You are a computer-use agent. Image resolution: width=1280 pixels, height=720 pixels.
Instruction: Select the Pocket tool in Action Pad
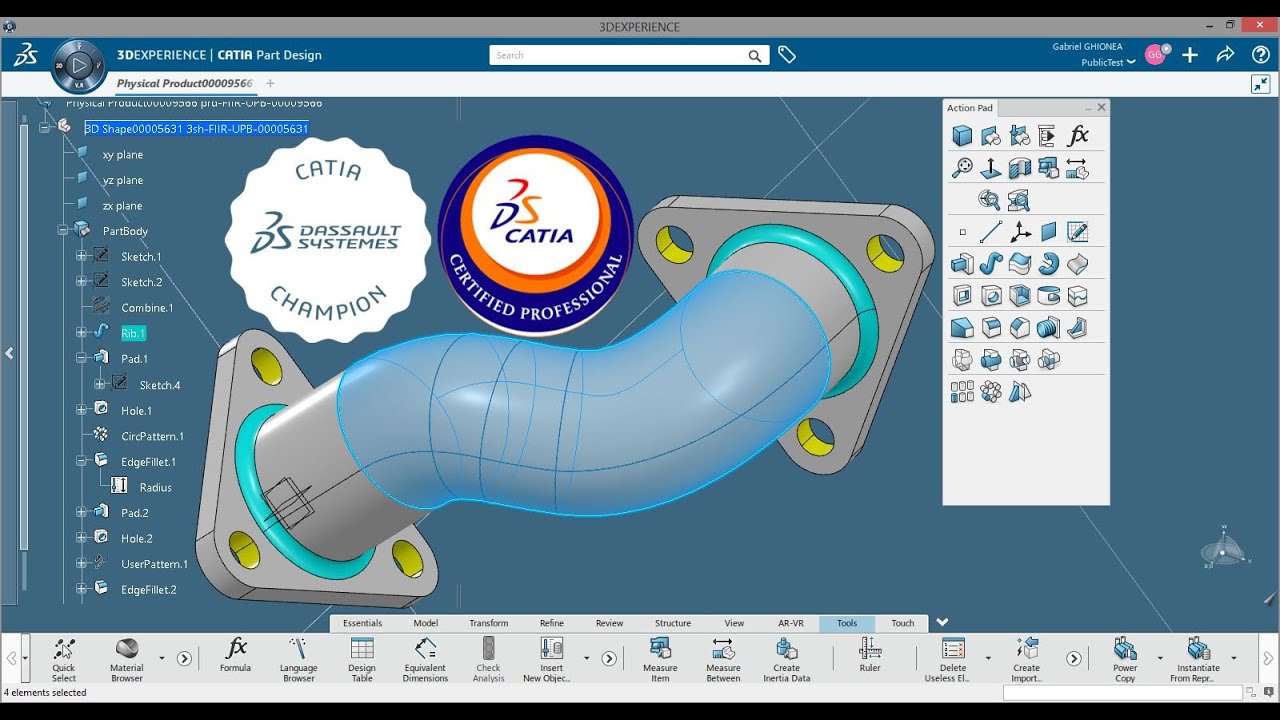(962, 296)
